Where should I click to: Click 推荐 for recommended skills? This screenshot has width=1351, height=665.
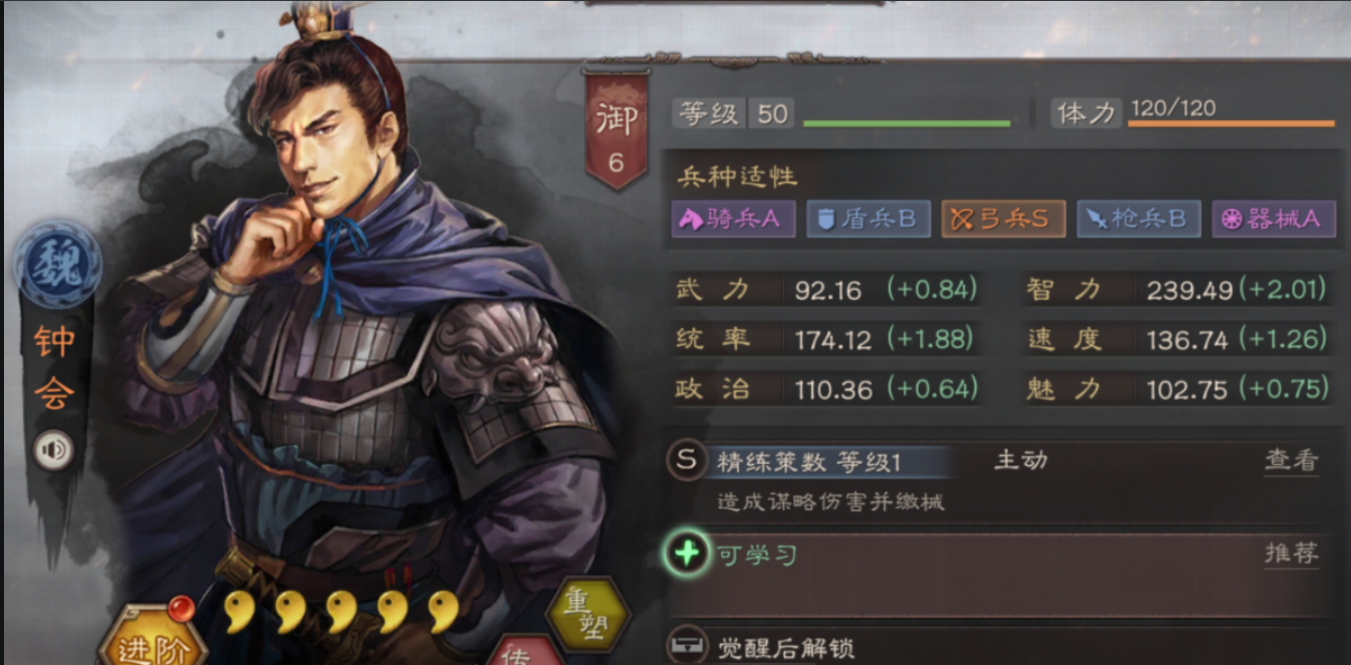click(1291, 553)
